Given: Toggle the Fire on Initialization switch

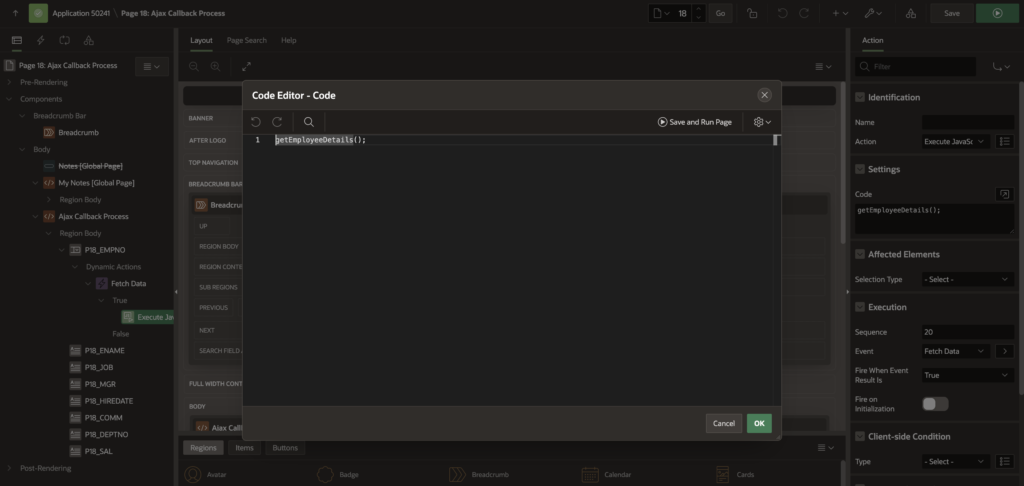Looking at the screenshot, I should pos(935,404).
